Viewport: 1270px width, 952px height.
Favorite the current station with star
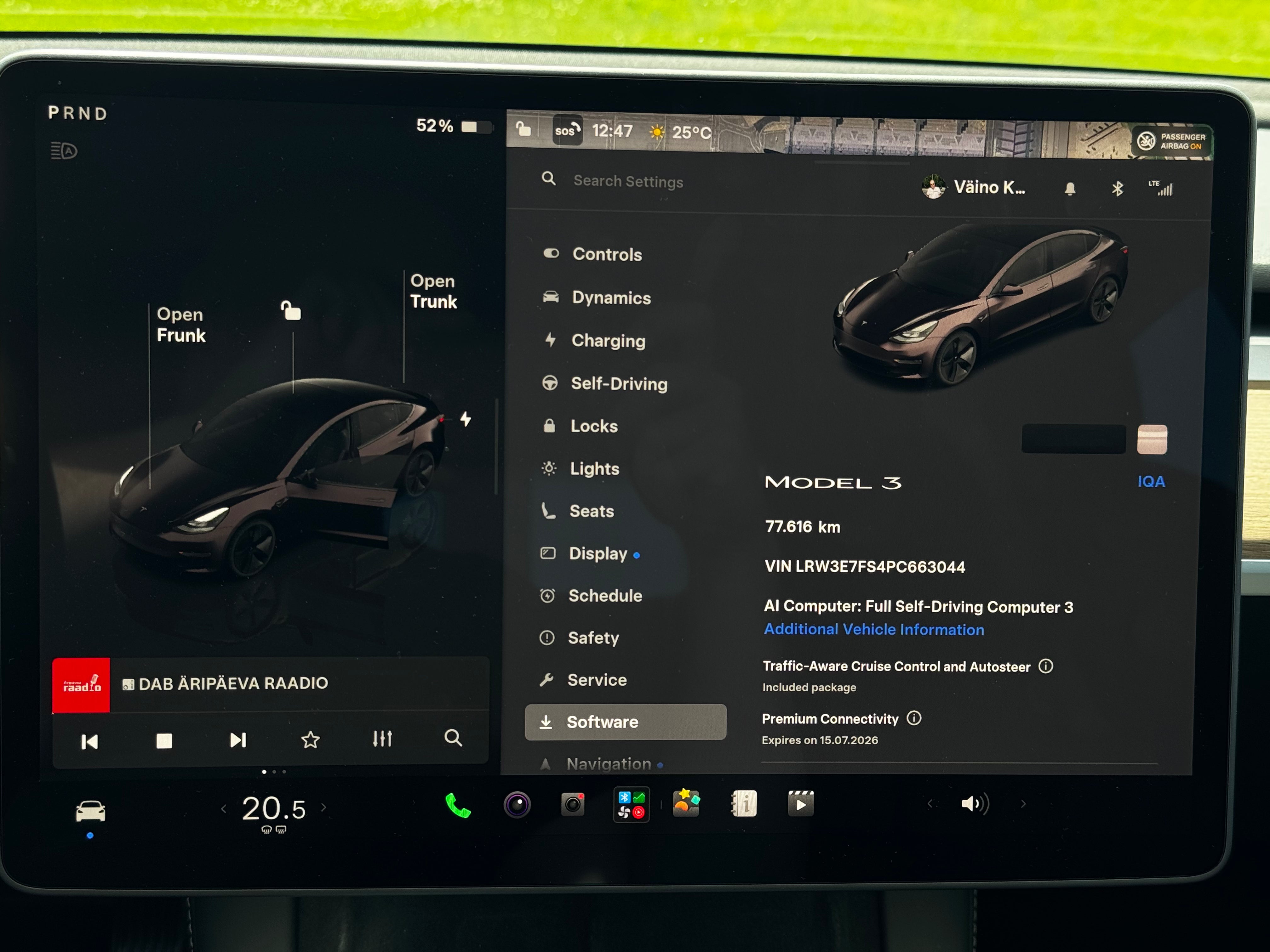pos(310,740)
